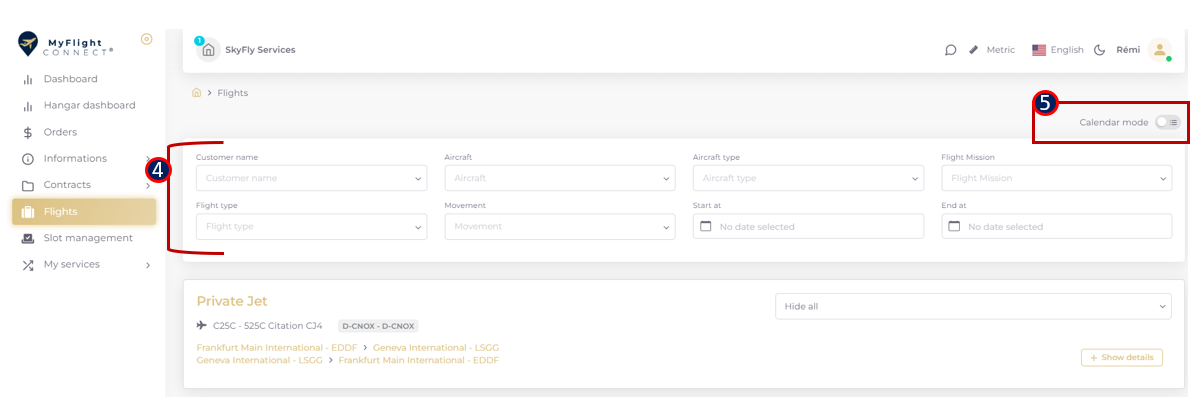Enable the Calendar mode switch

pyautogui.click(x=1168, y=122)
